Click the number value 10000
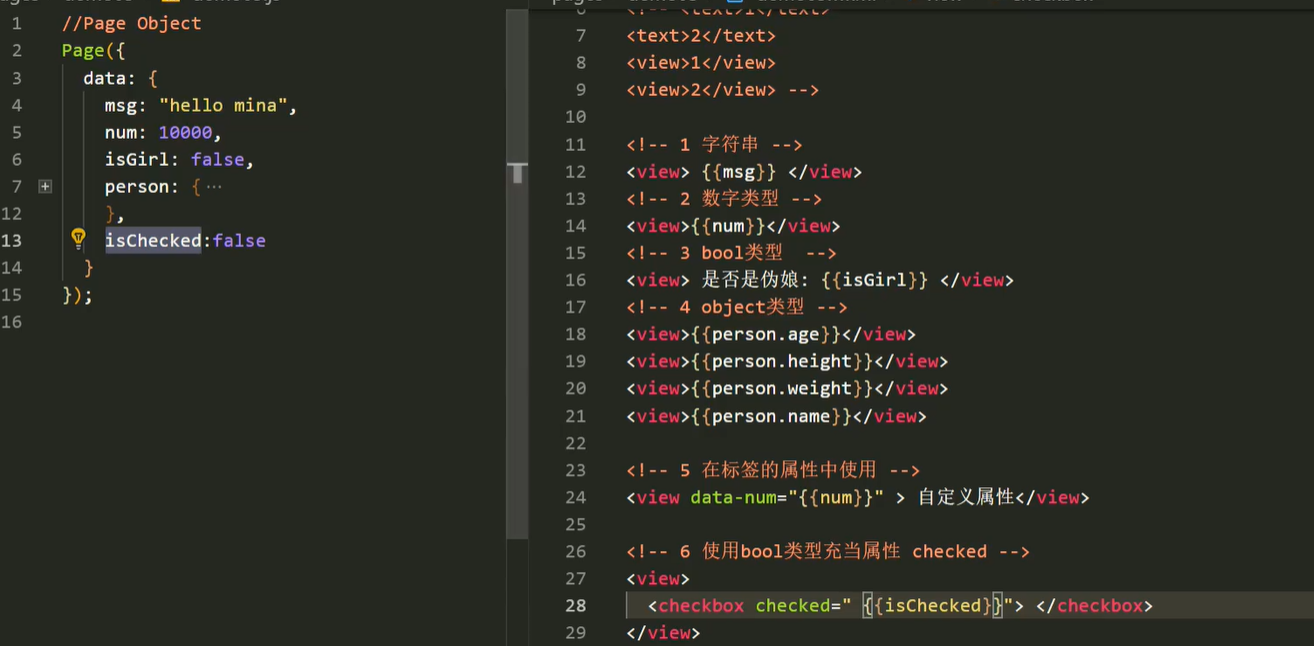Screen dimensions: 1314x646 [185, 132]
